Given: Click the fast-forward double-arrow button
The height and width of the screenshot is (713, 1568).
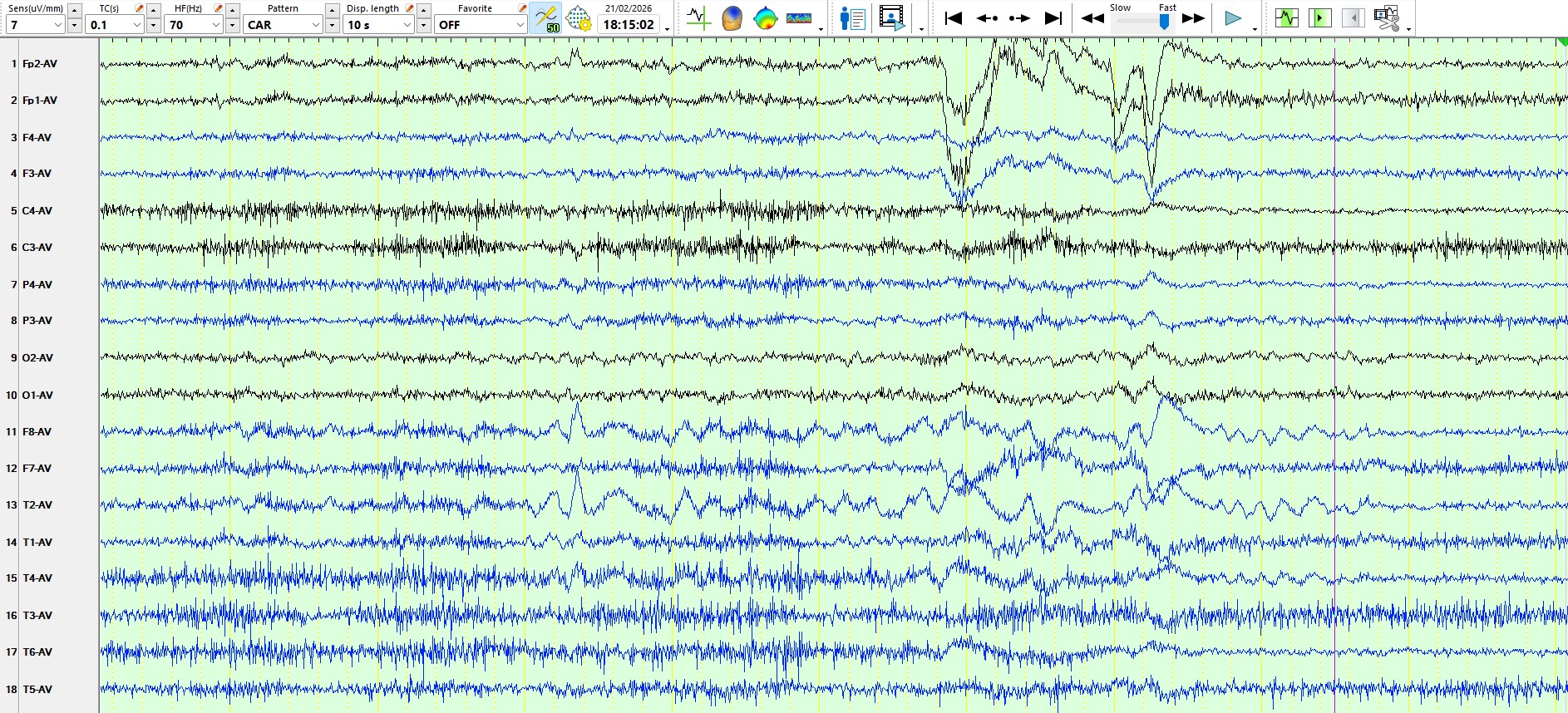Looking at the screenshot, I should click(1194, 18).
